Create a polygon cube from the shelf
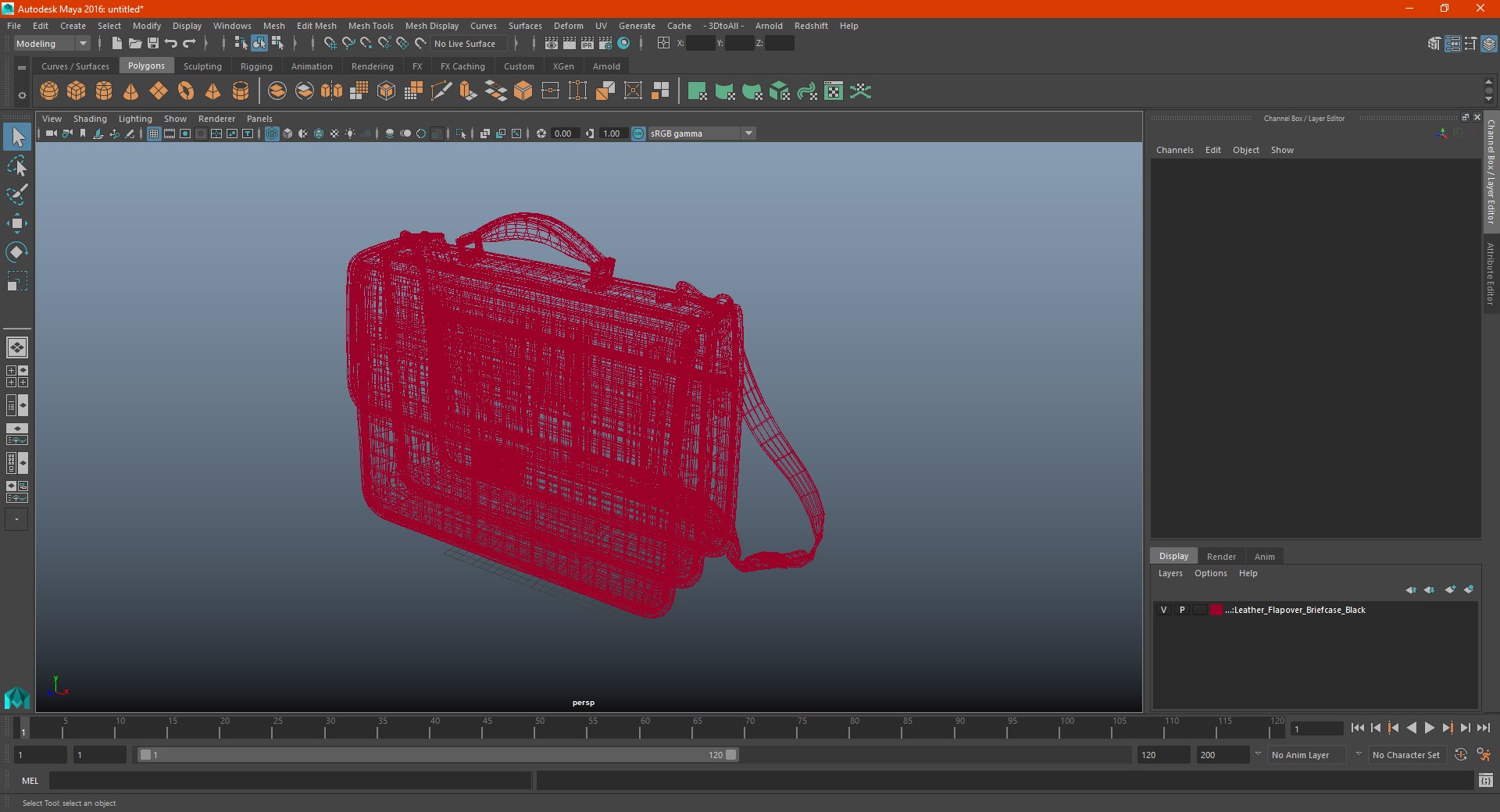The width and height of the screenshot is (1500, 812). pyautogui.click(x=77, y=91)
